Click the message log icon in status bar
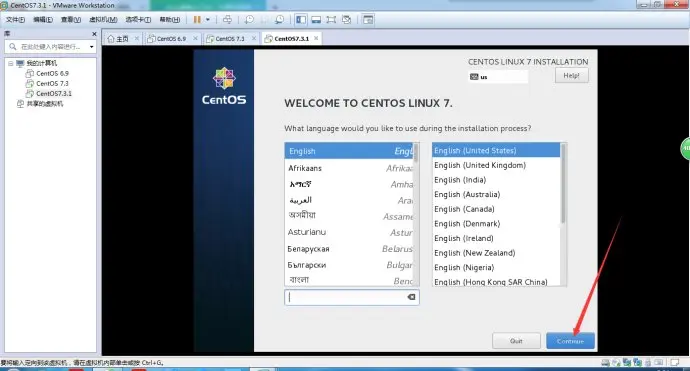The image size is (690, 371). pos(674,363)
